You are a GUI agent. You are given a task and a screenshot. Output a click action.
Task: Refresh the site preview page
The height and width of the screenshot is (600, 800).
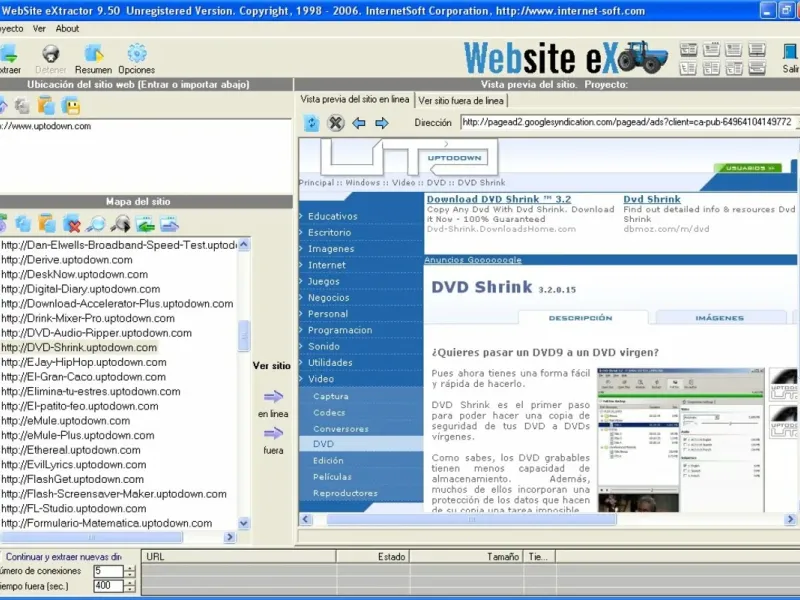(311, 123)
